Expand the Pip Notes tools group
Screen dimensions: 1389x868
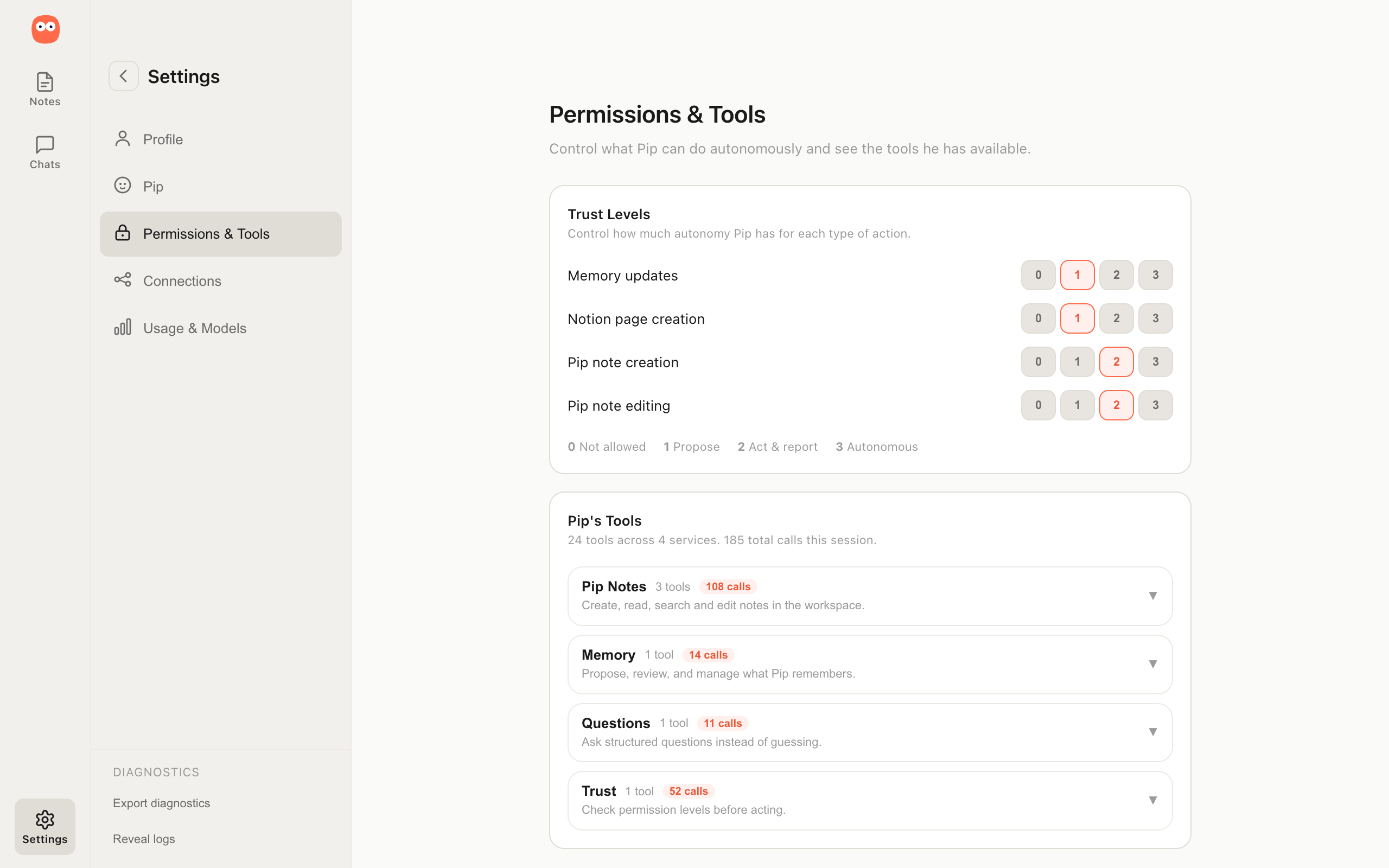(870, 596)
